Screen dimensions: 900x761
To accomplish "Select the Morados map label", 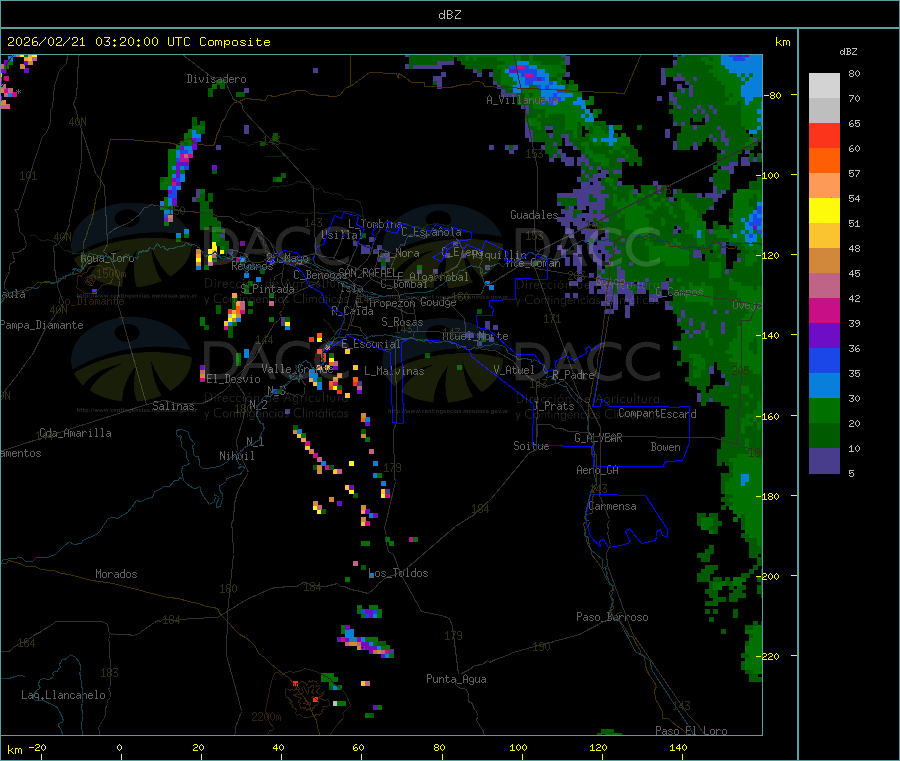I will [116, 574].
